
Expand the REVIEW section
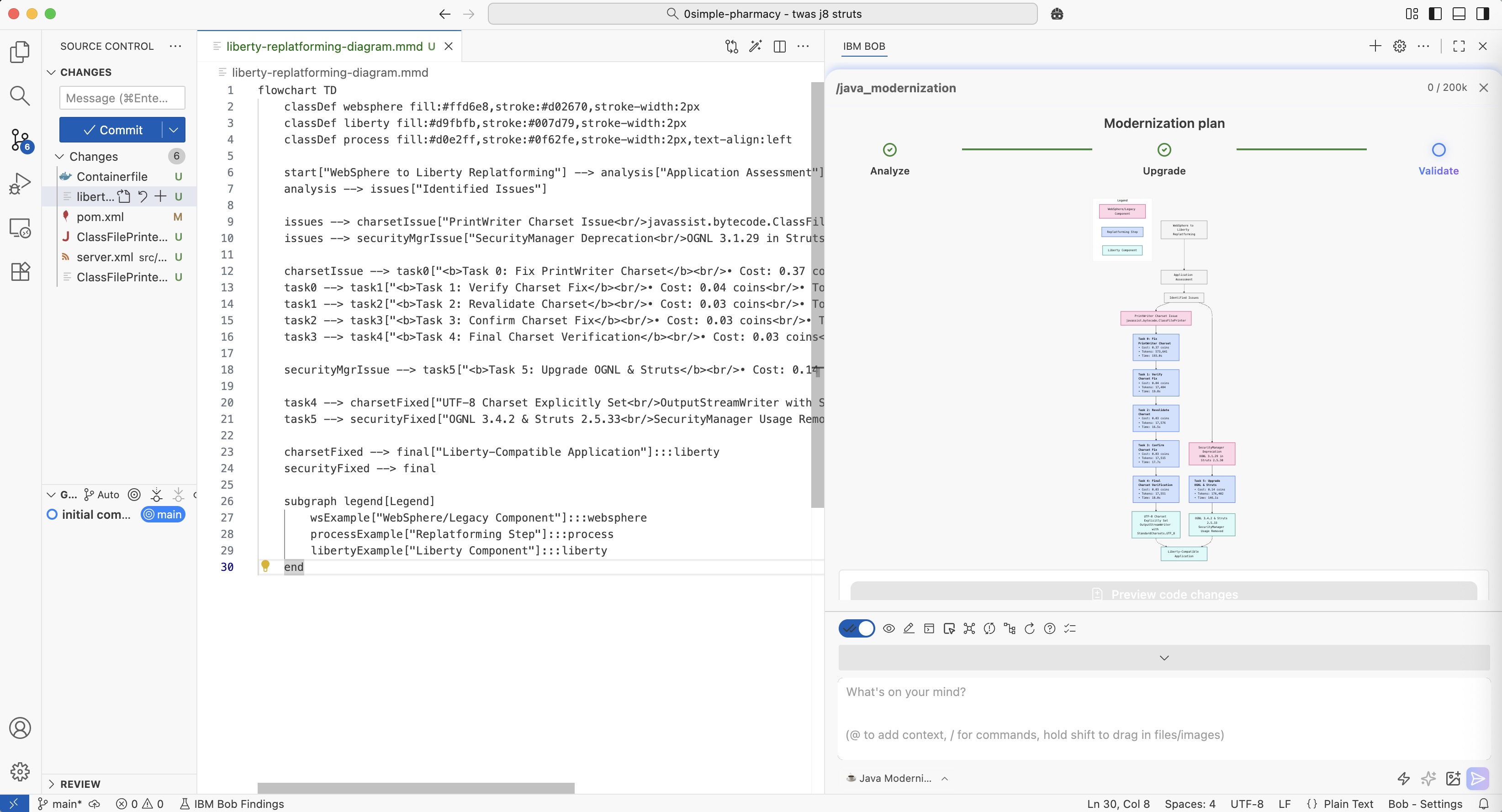(x=80, y=784)
